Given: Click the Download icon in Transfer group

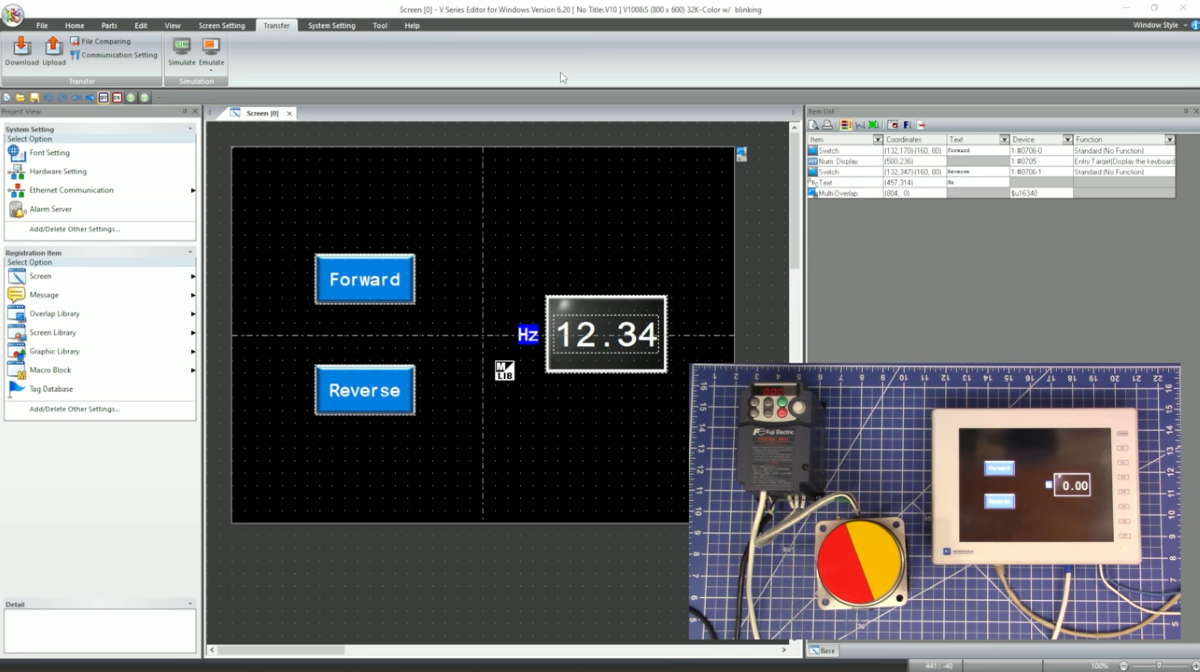Looking at the screenshot, I should 21,52.
